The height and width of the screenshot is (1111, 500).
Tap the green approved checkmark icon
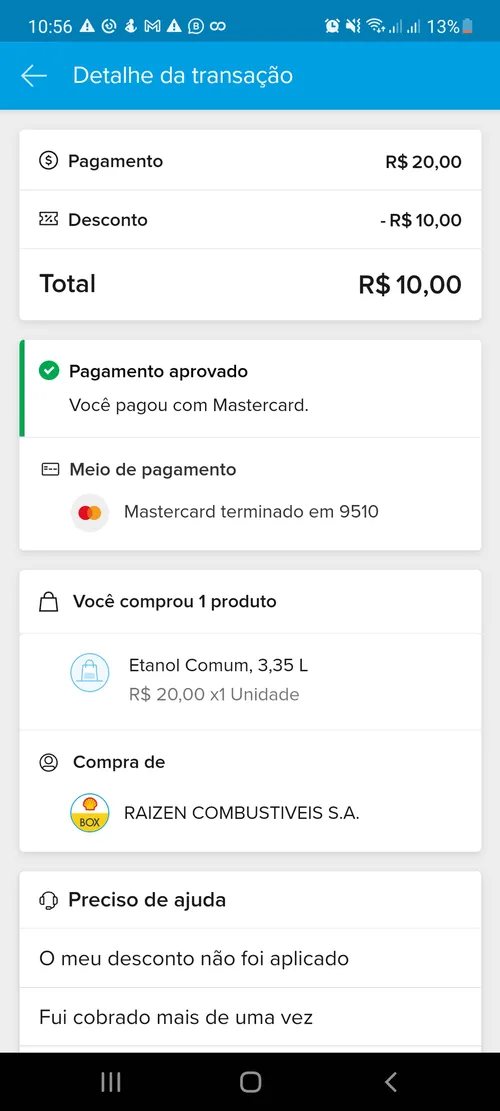[x=48, y=371]
